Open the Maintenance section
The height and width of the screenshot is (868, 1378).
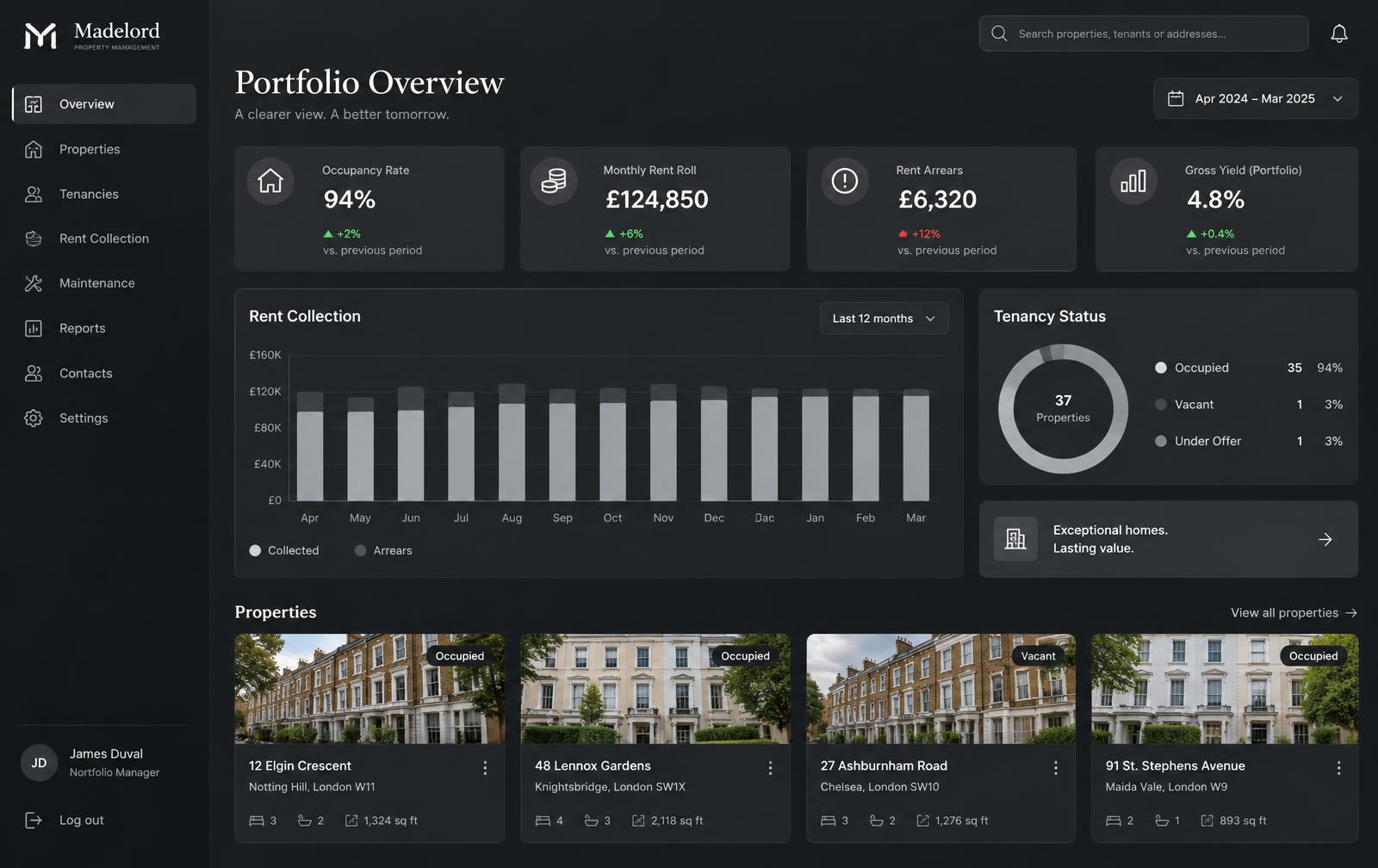[x=104, y=283]
